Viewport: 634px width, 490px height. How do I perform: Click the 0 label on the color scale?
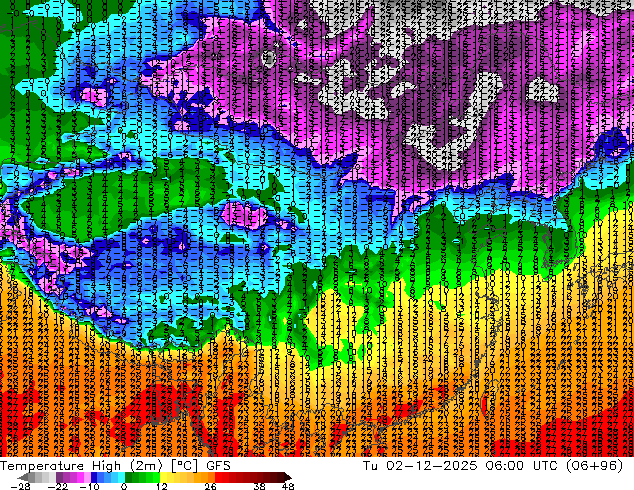124,486
